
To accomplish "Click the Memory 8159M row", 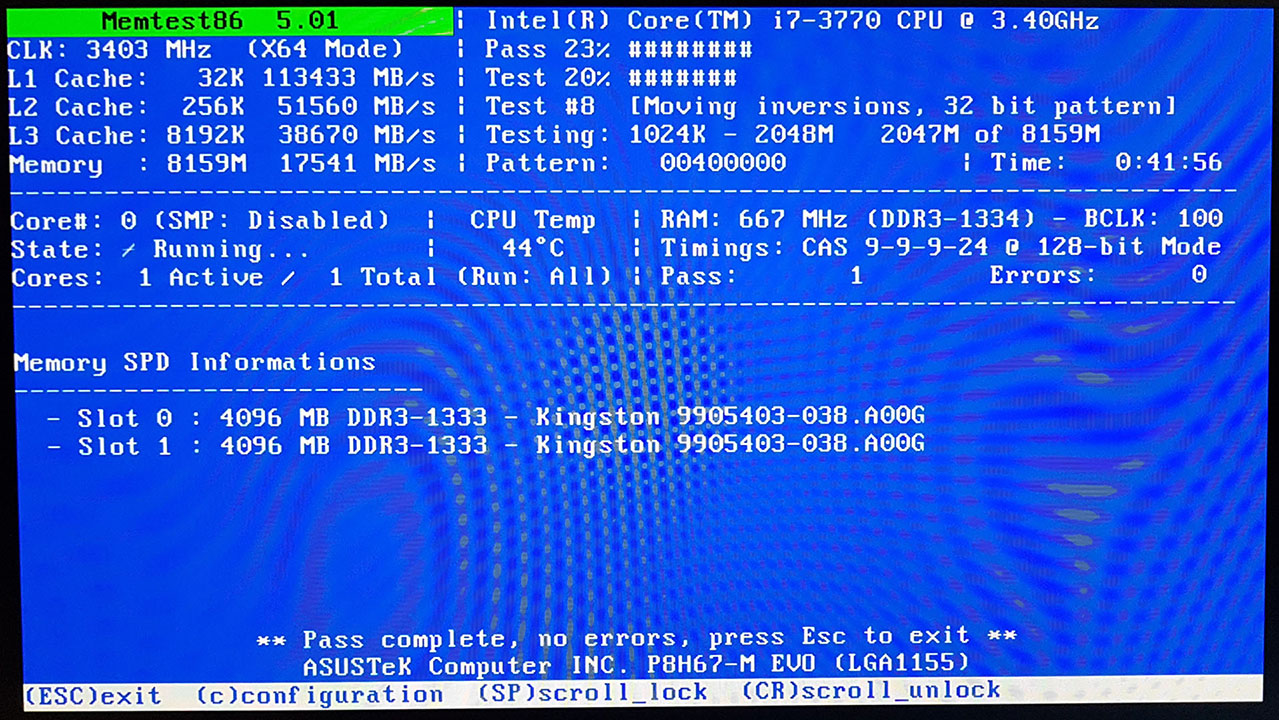I will click(x=222, y=164).
